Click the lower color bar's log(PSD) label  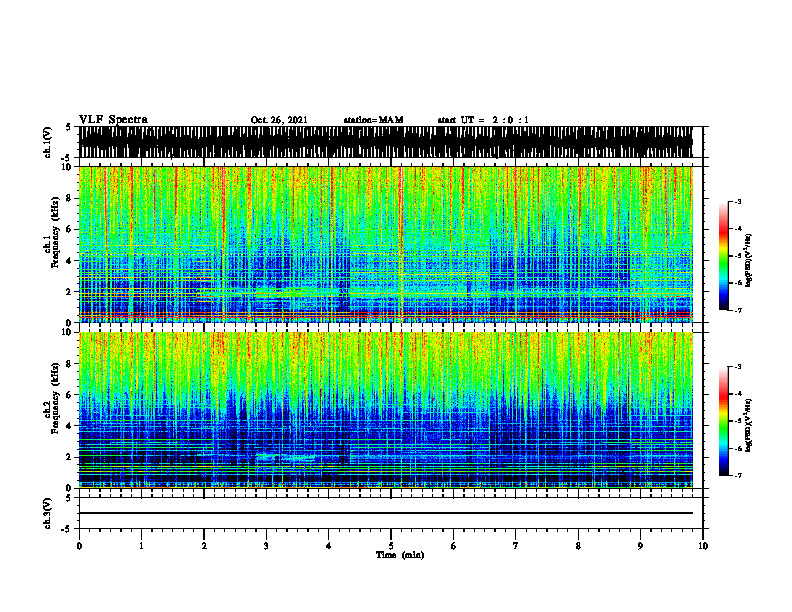click(749, 425)
